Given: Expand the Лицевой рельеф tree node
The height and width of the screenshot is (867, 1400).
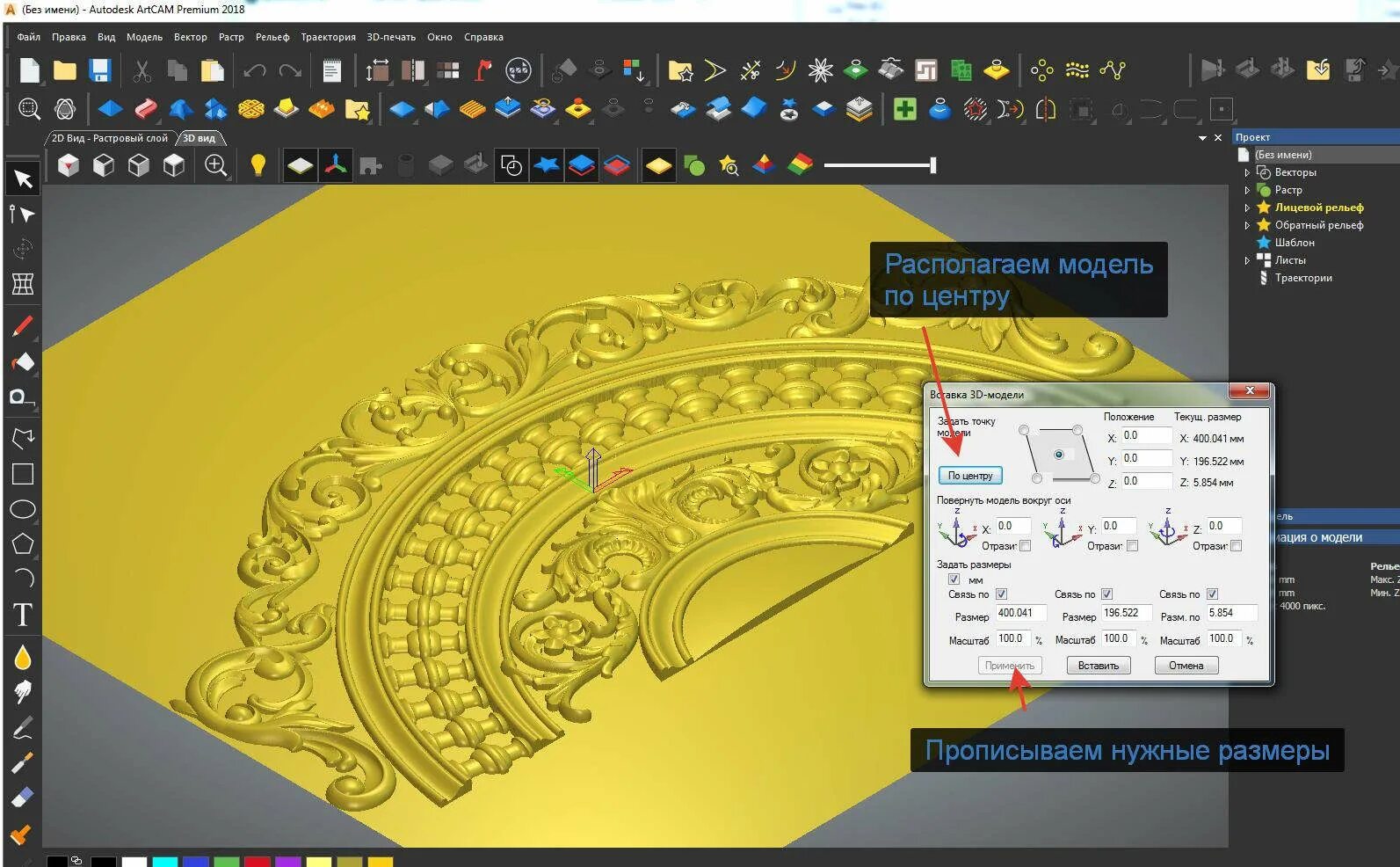Looking at the screenshot, I should click(1246, 208).
